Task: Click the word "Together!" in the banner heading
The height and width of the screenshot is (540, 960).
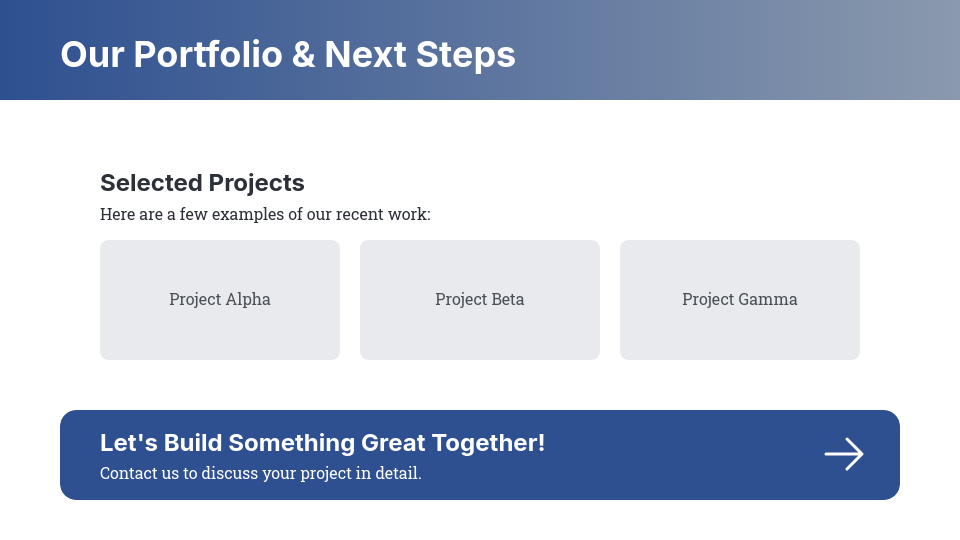Action: click(x=495, y=443)
